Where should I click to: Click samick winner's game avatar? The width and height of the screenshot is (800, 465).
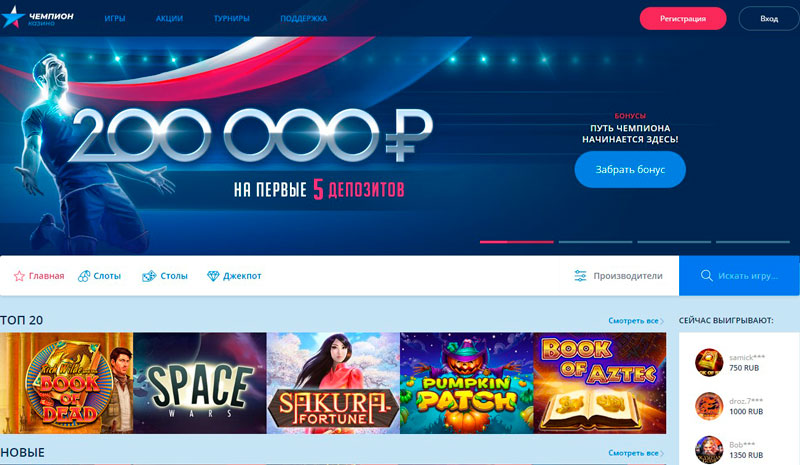click(x=709, y=362)
